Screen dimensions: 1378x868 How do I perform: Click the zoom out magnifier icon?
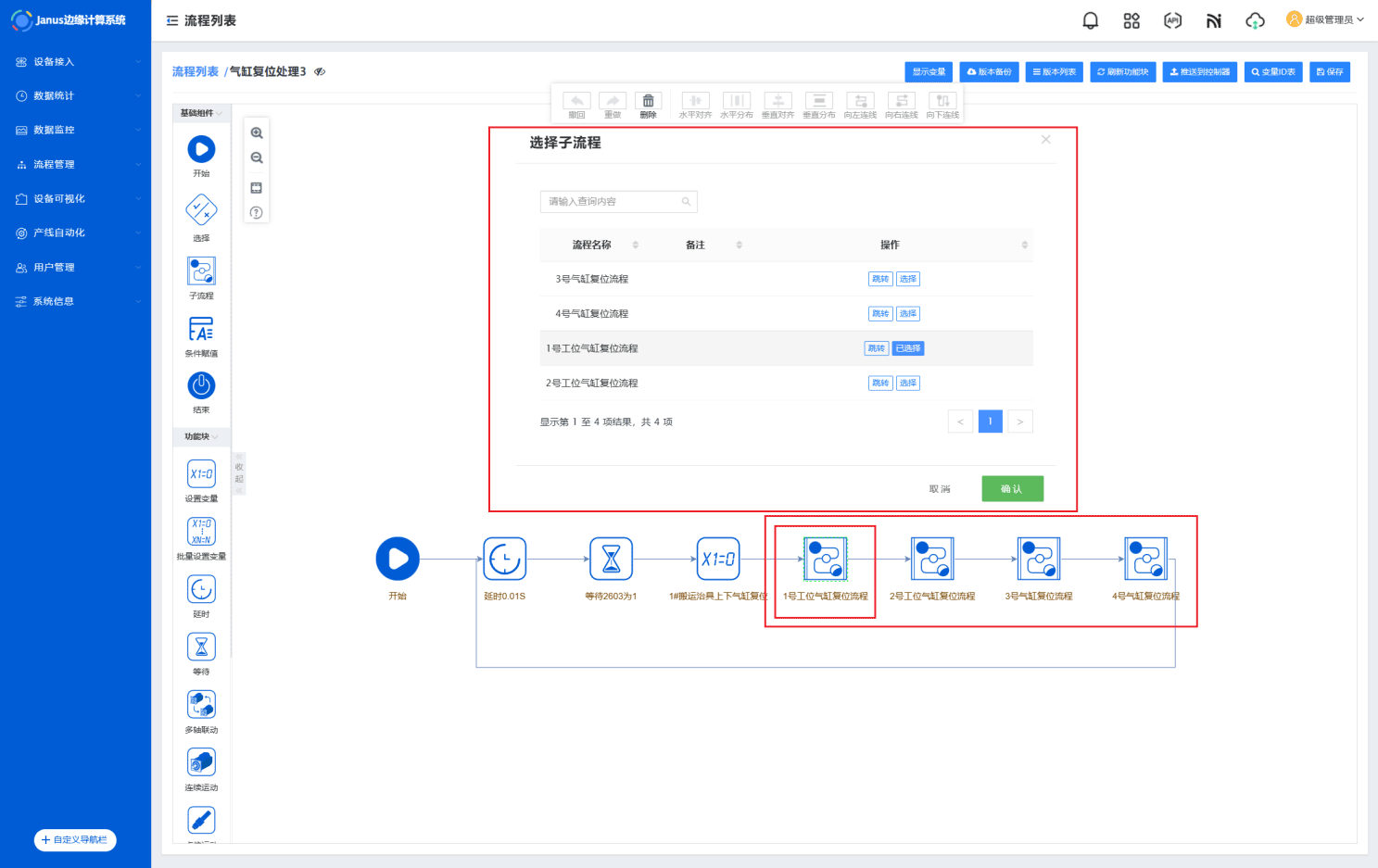pyautogui.click(x=257, y=158)
